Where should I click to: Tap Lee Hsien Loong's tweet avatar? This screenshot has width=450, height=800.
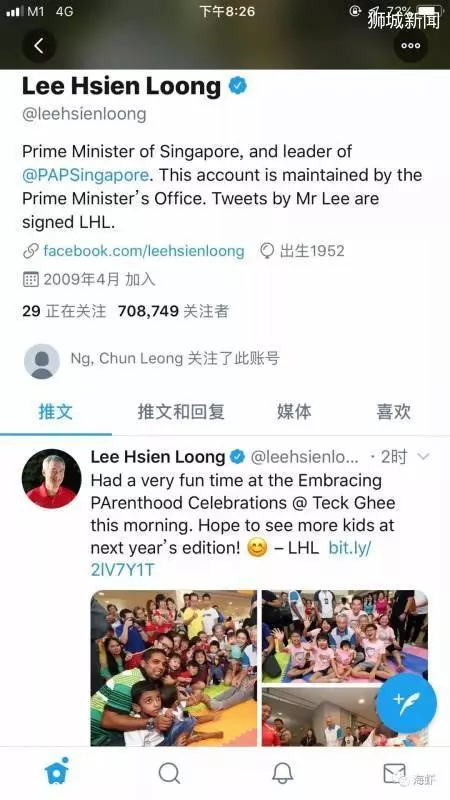click(x=52, y=479)
